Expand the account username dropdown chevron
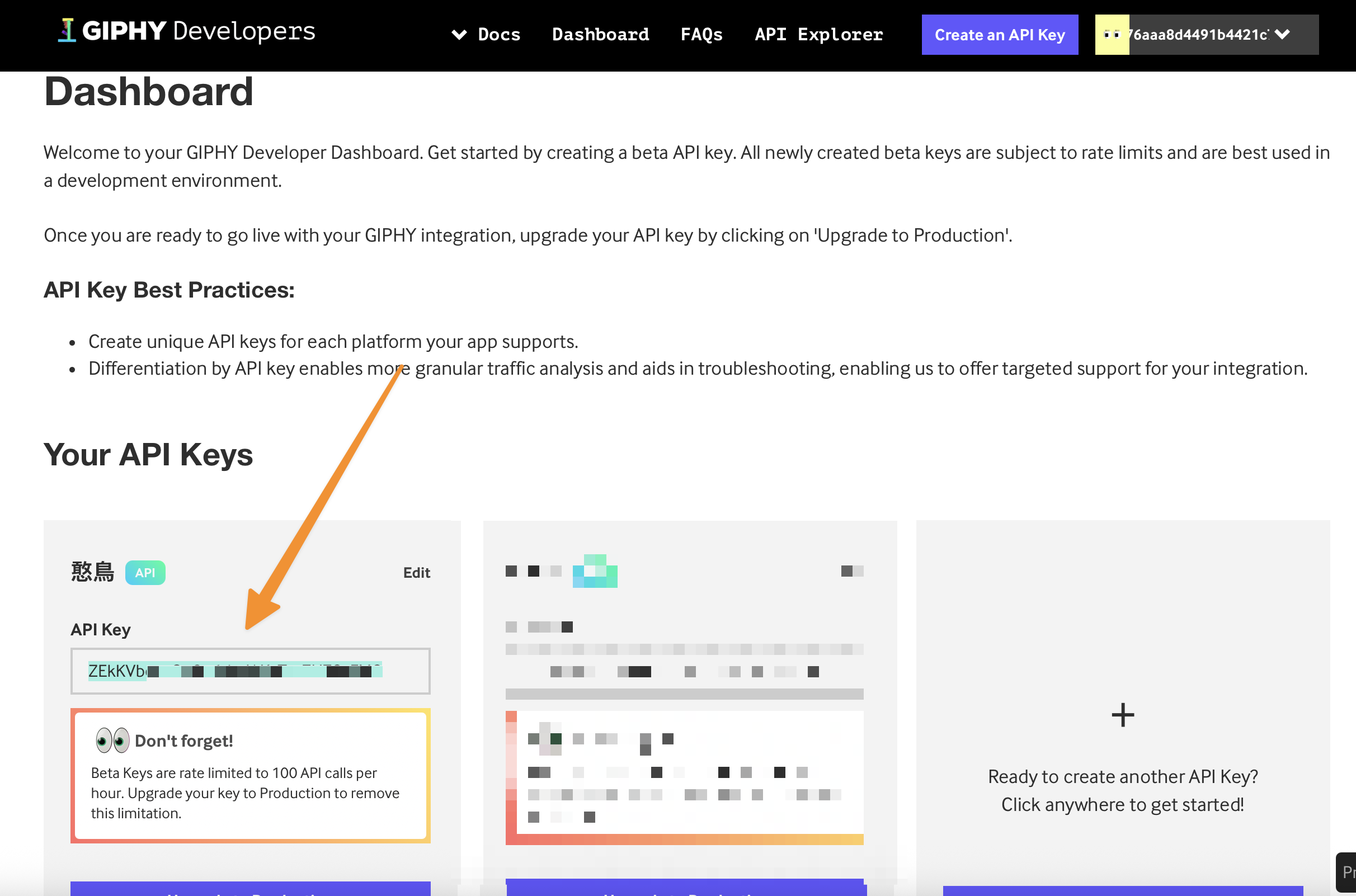This screenshot has width=1356, height=896. click(x=1282, y=35)
